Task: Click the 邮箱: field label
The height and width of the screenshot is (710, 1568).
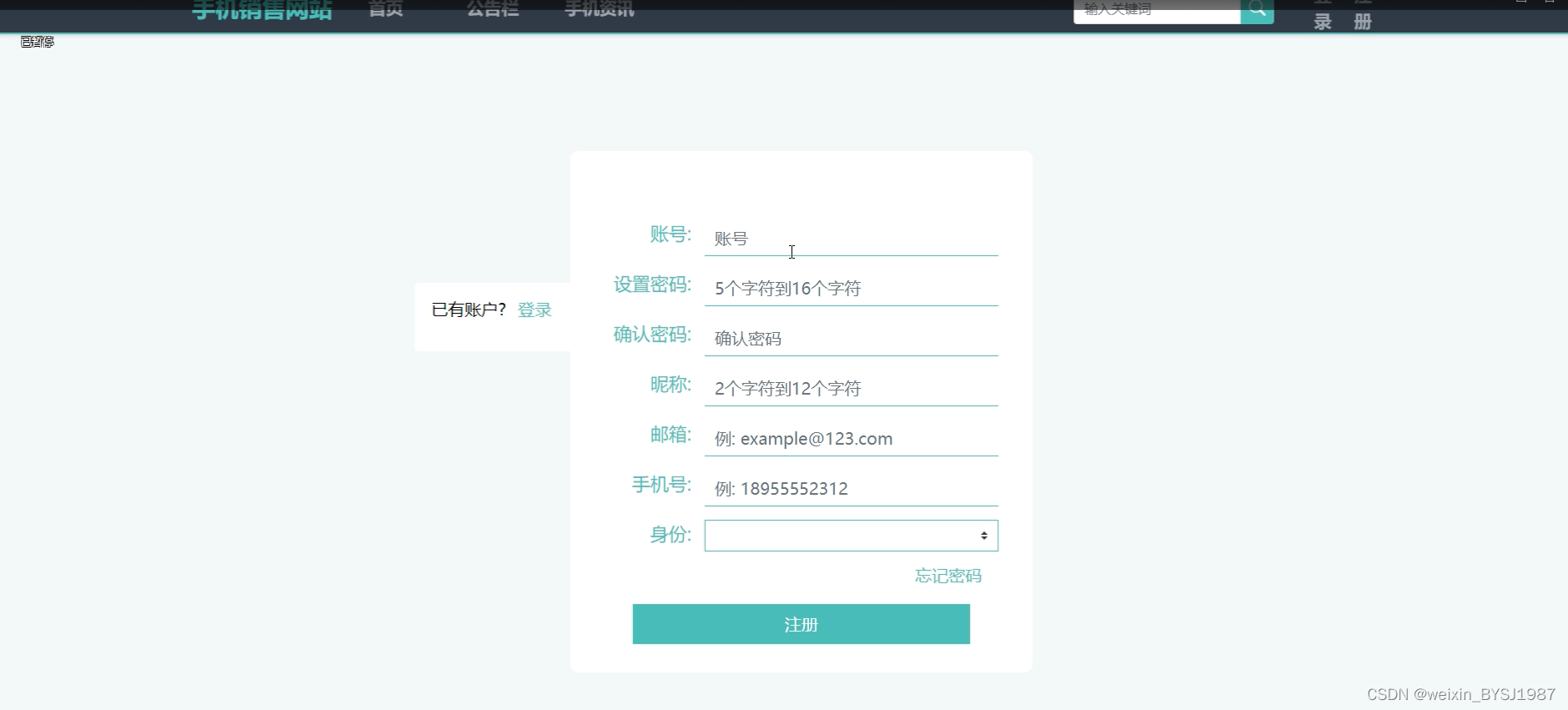Action: click(x=671, y=435)
